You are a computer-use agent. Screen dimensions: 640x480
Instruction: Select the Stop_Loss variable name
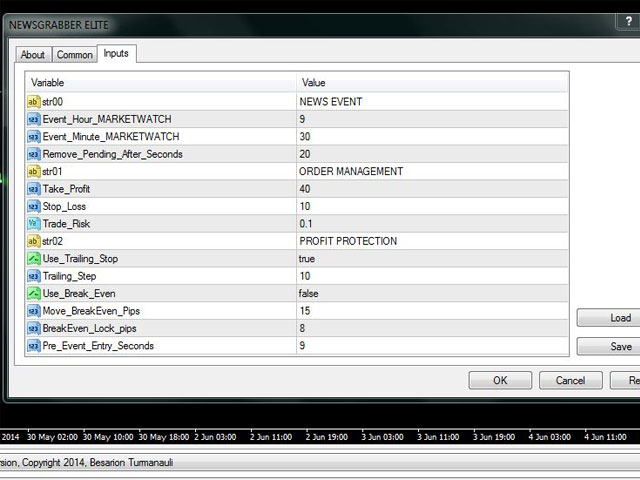pos(64,207)
